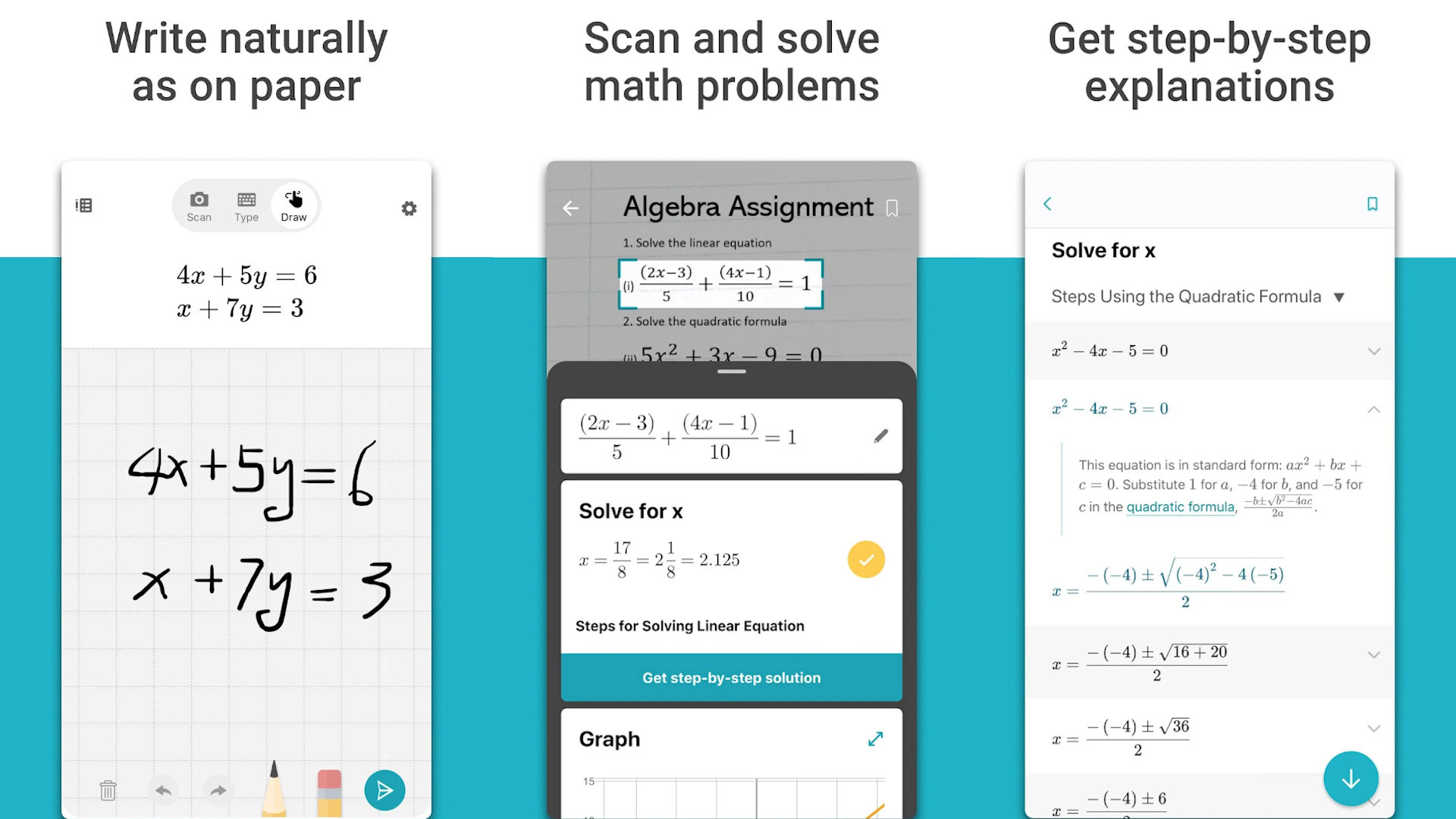The width and height of the screenshot is (1456, 819).
Task: Click the expand icon on Graph panel
Action: point(877,740)
